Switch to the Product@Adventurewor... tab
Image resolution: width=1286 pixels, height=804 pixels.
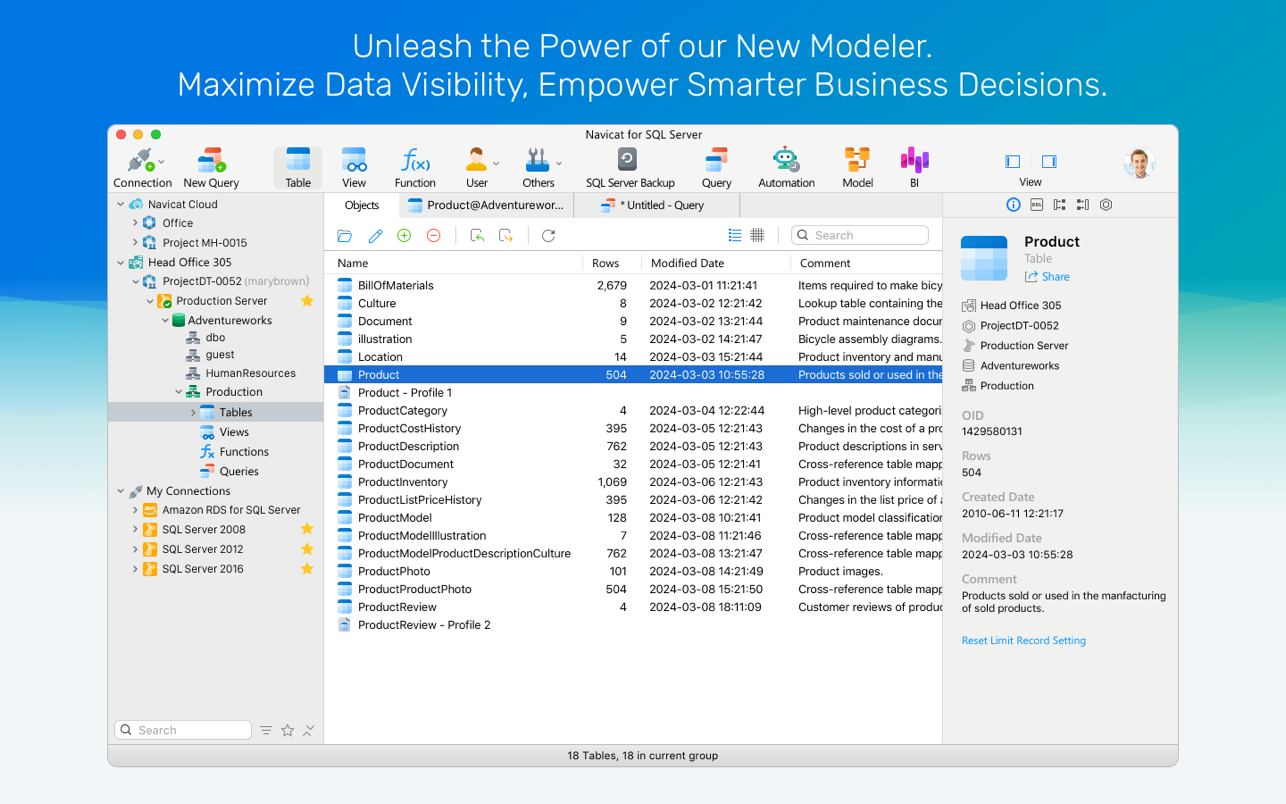[486, 205]
